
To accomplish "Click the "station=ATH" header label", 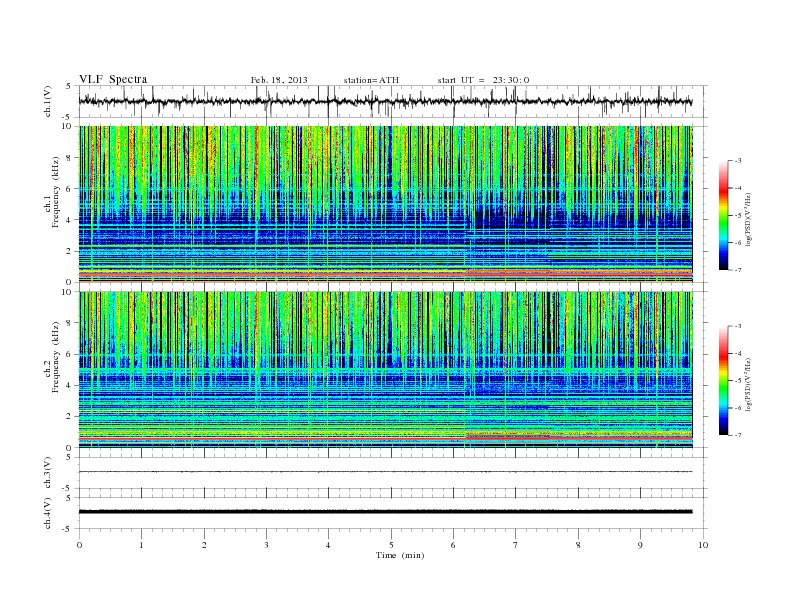I will click(371, 80).
